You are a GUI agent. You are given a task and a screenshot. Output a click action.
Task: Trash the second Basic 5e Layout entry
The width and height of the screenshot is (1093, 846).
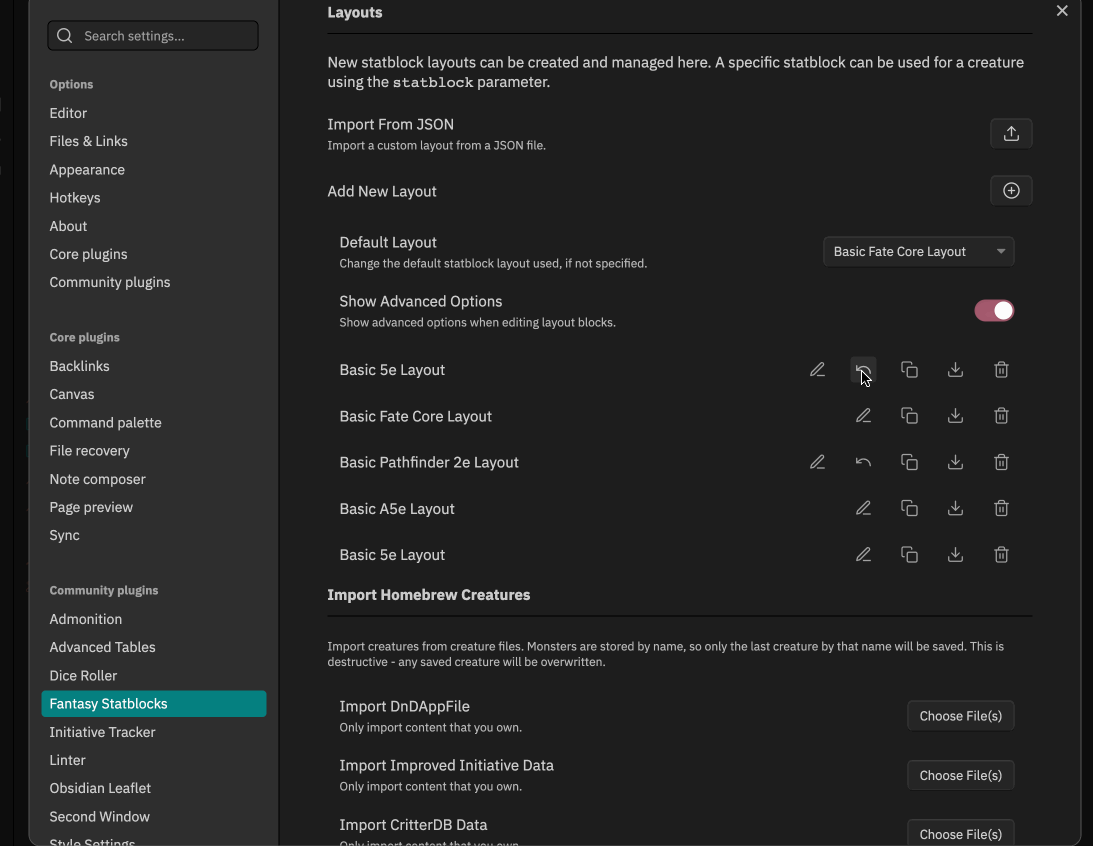coord(1001,554)
